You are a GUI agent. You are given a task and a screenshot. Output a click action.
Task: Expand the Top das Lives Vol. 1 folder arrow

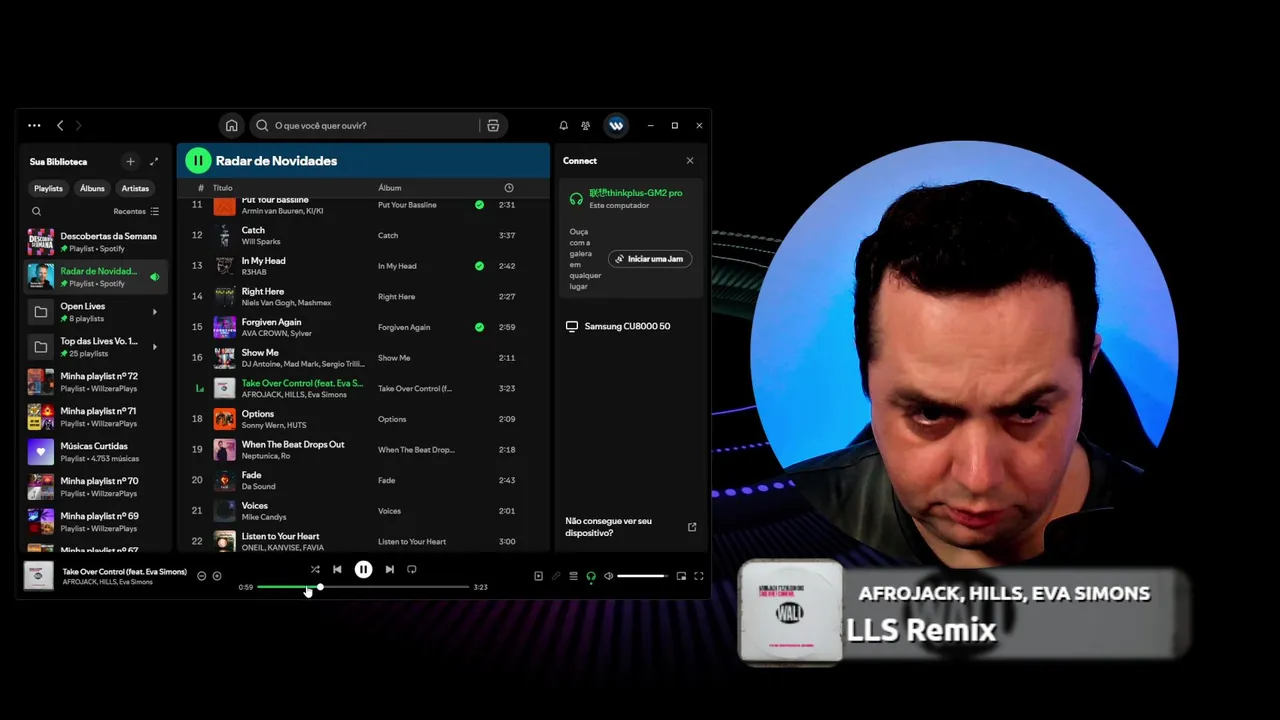click(x=154, y=347)
